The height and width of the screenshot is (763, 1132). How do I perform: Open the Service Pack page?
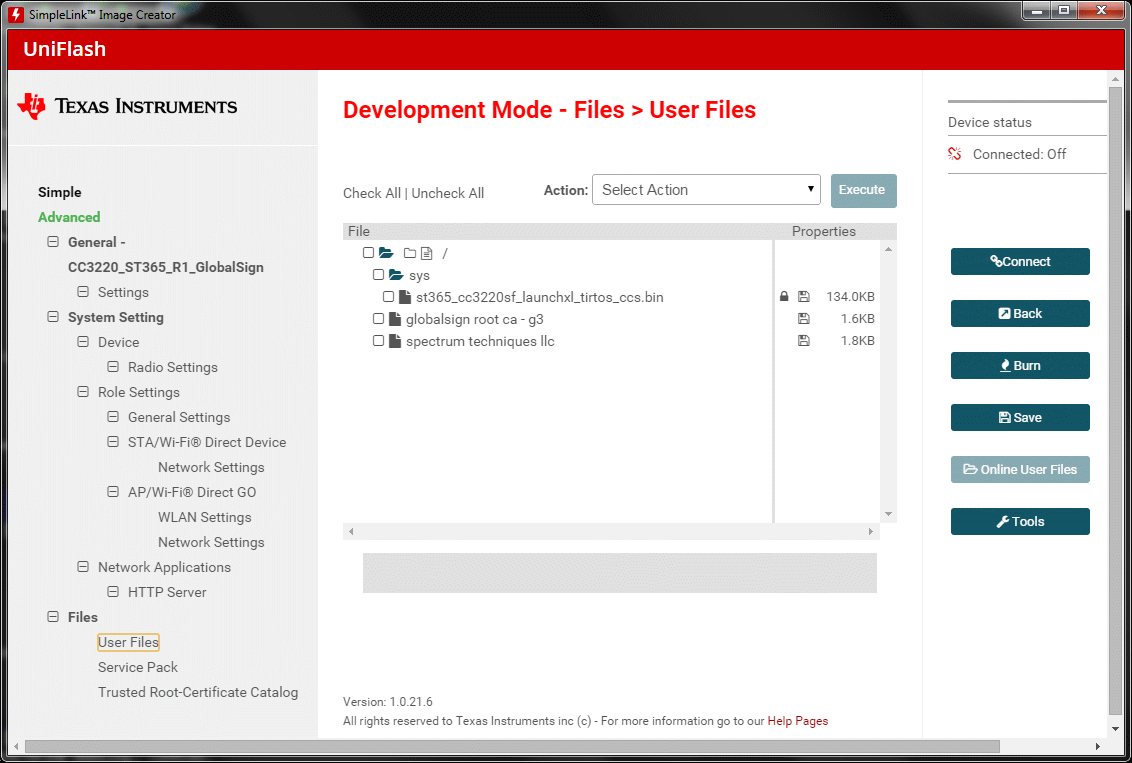coord(138,667)
